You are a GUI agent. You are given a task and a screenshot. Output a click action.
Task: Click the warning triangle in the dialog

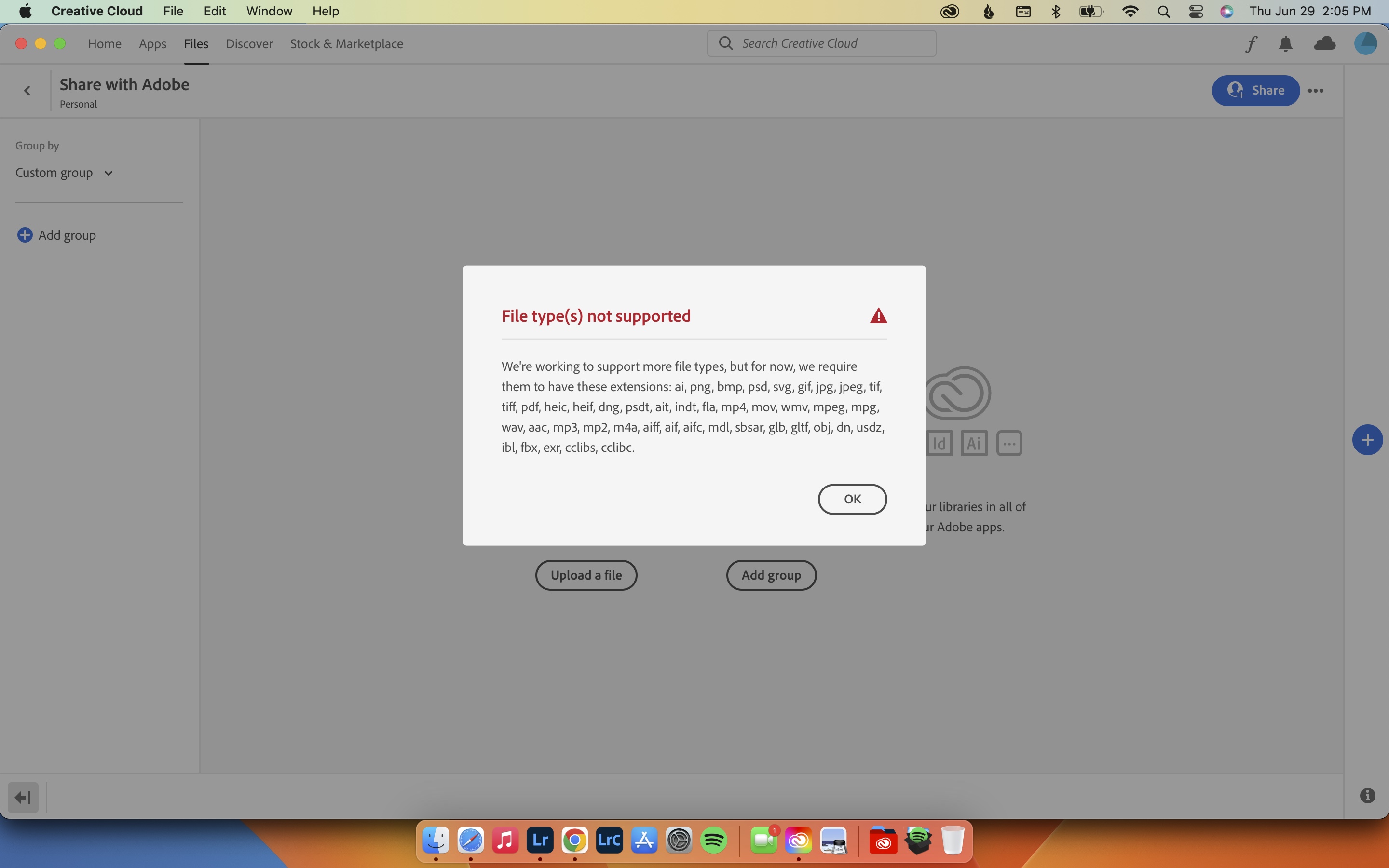click(x=878, y=315)
